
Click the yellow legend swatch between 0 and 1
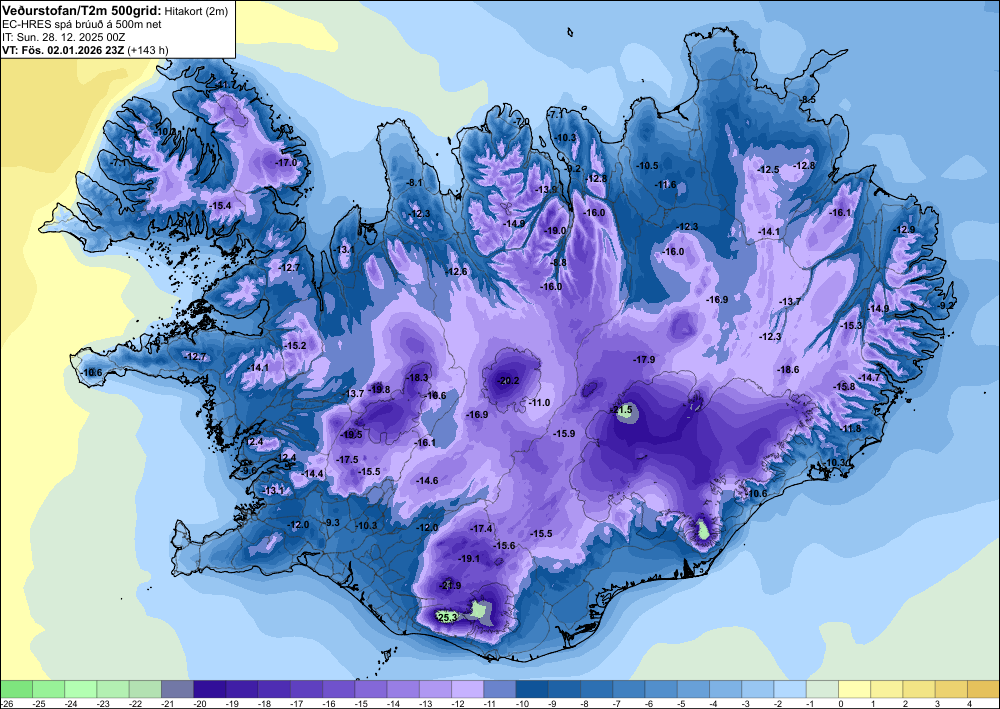point(855,689)
